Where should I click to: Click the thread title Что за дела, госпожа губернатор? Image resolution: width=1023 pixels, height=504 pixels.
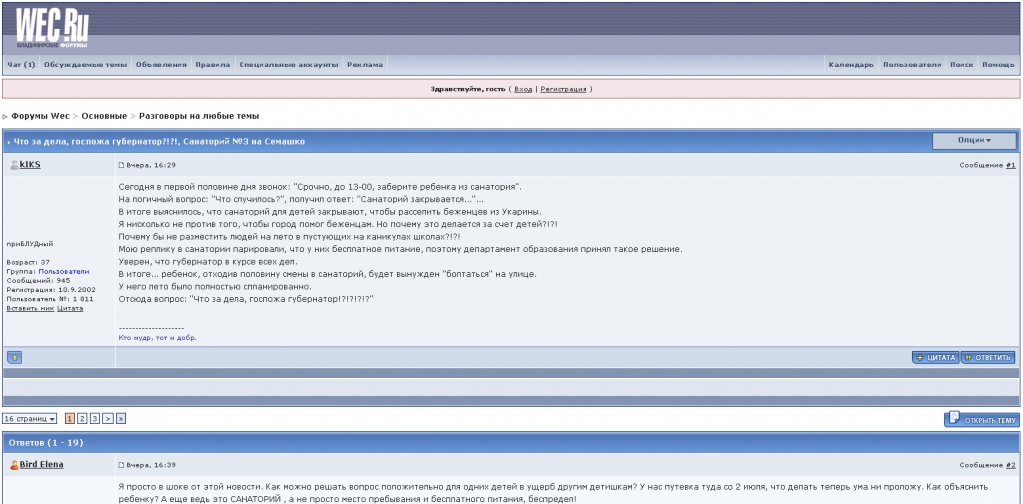[x=159, y=141]
